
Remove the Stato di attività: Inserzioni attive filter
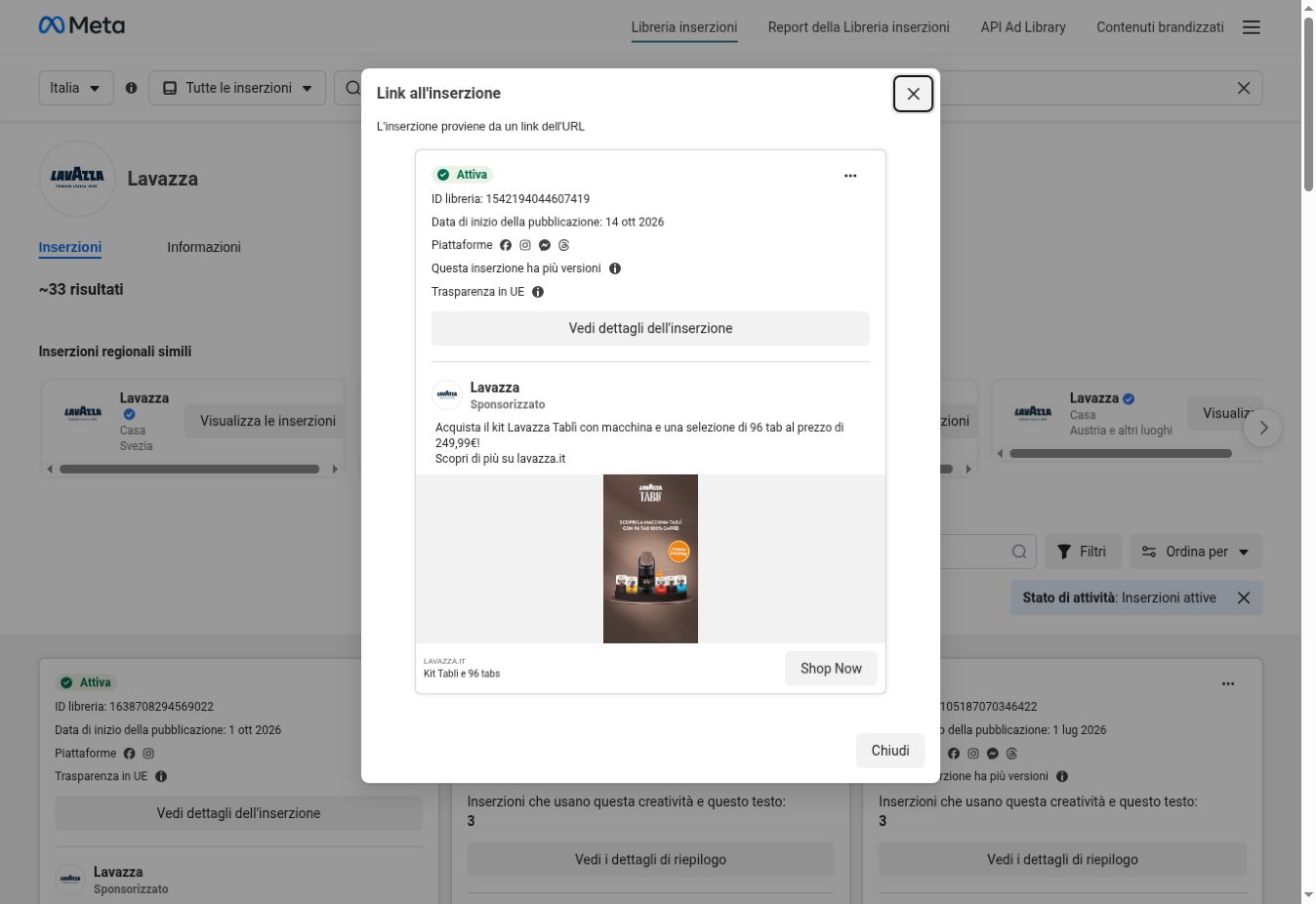(1243, 597)
